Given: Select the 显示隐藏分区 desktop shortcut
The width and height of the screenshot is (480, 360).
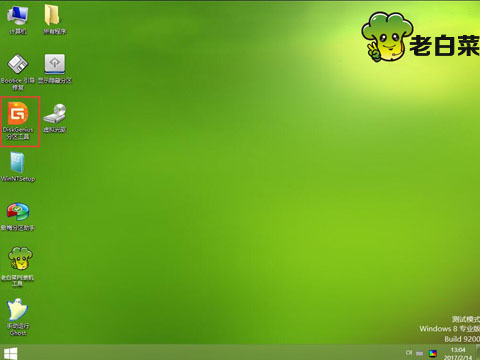Looking at the screenshot, I should coord(54,68).
